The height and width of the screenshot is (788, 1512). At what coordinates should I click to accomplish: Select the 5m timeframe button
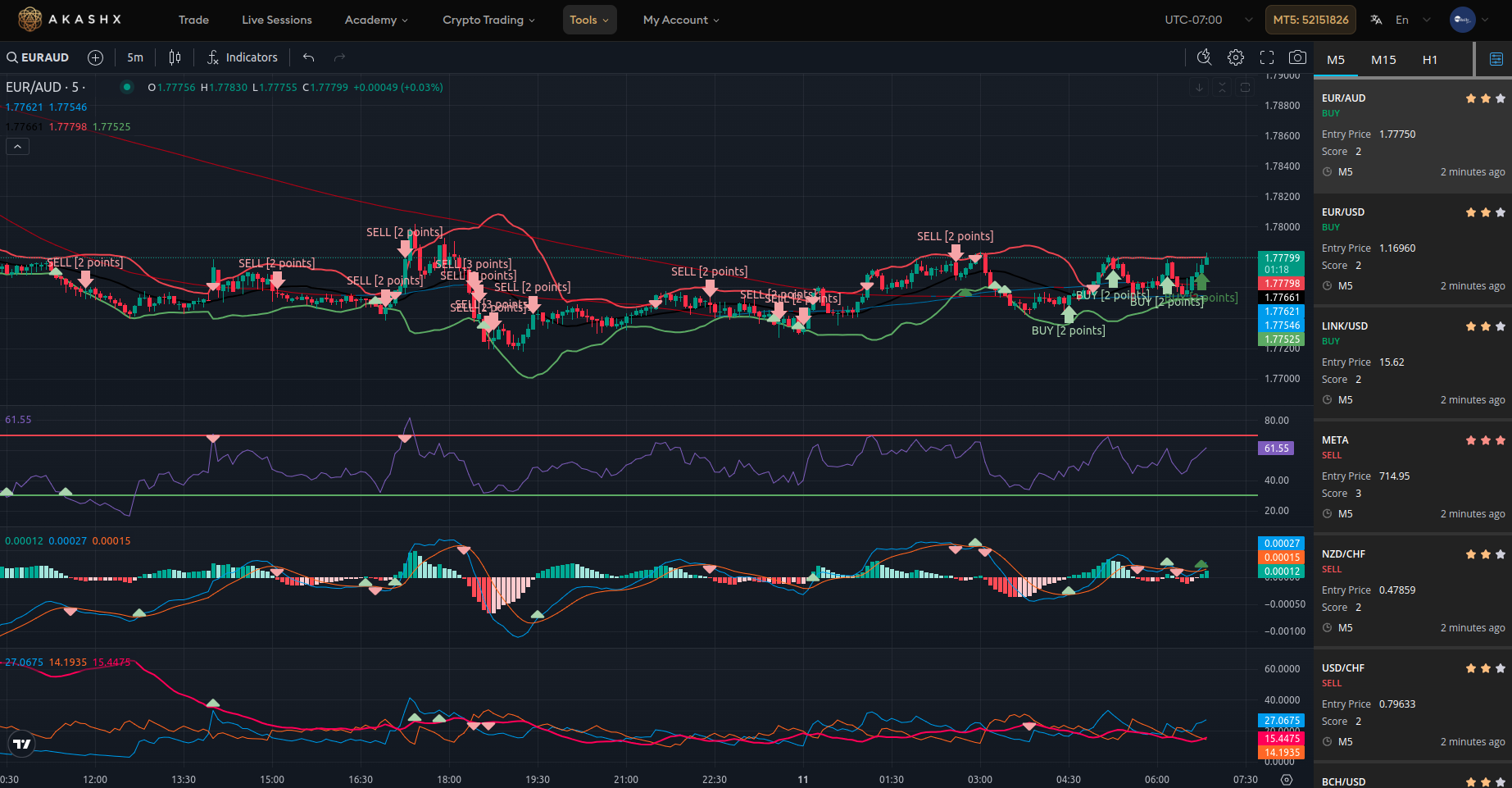tap(135, 57)
